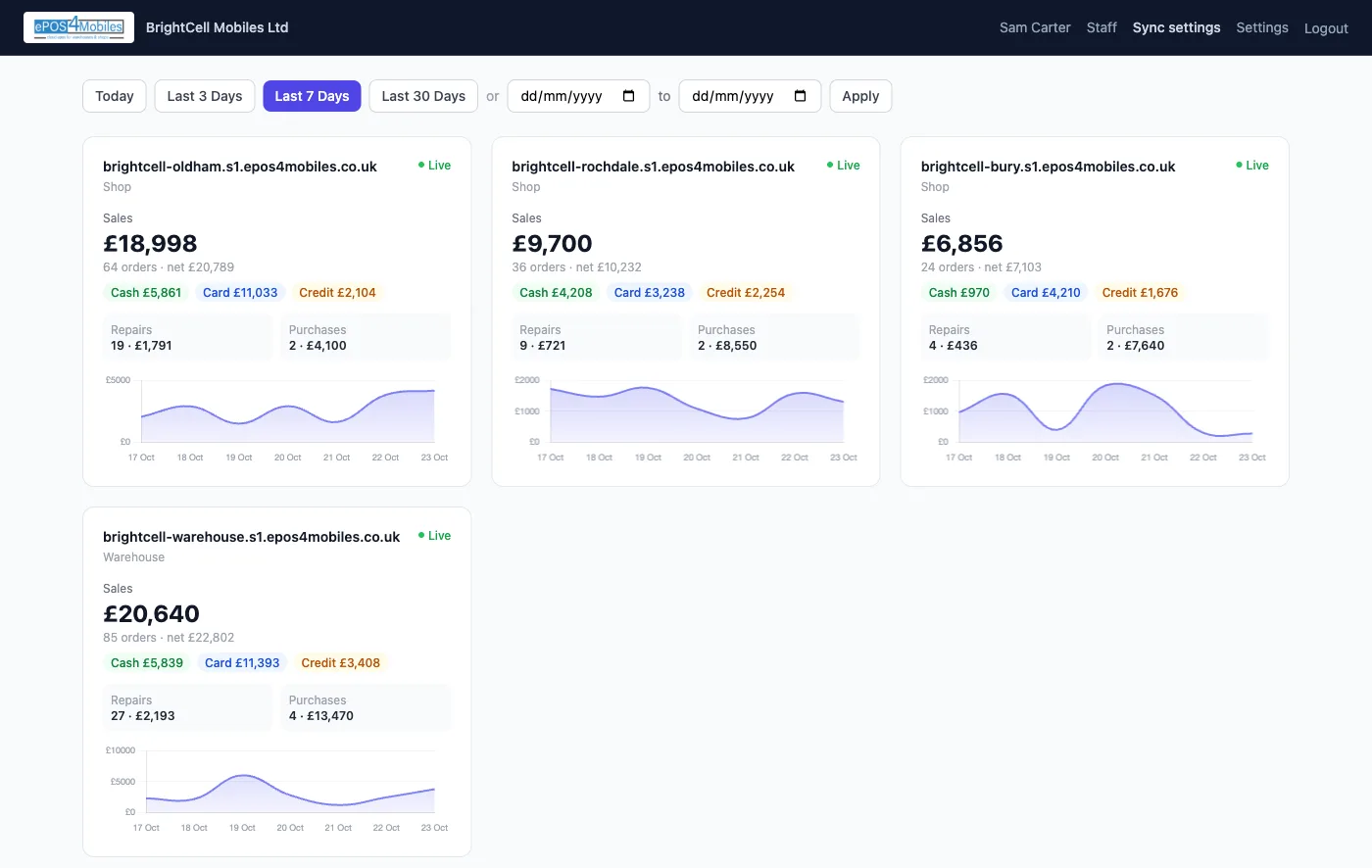
Task: Click Bury Purchases 2 · £7,640 tile
Action: pos(1184,337)
